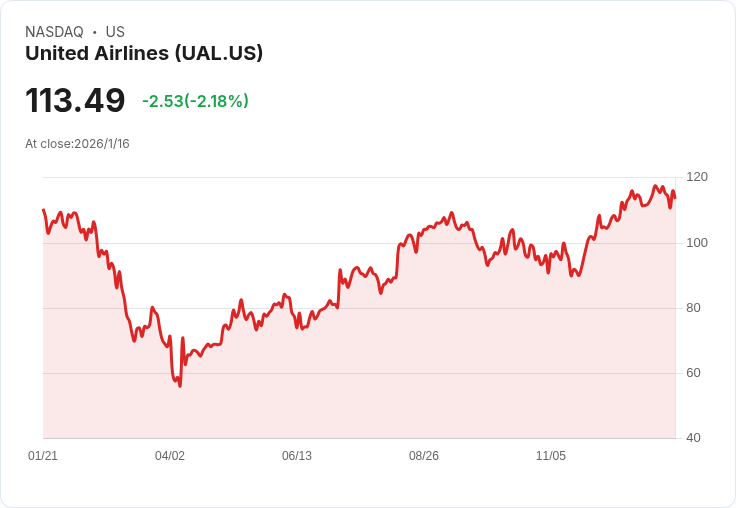
Task: Click the US market label
Action: (115, 32)
